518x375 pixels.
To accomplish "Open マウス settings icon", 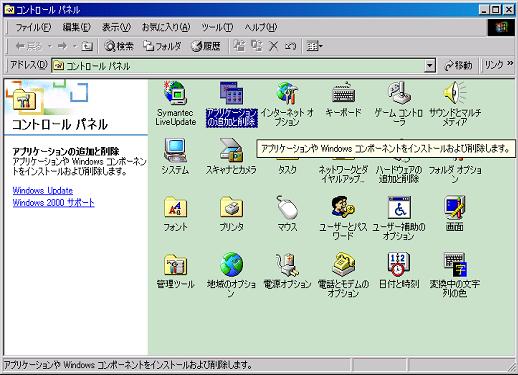I will (287, 207).
